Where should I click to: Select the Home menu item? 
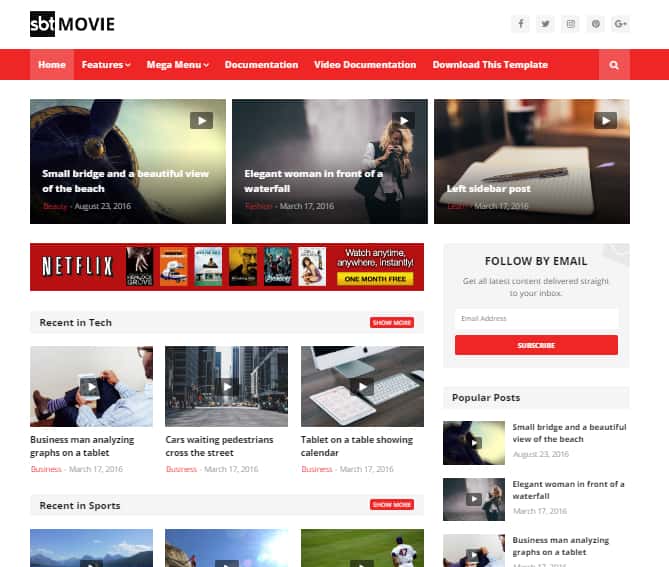click(52, 65)
